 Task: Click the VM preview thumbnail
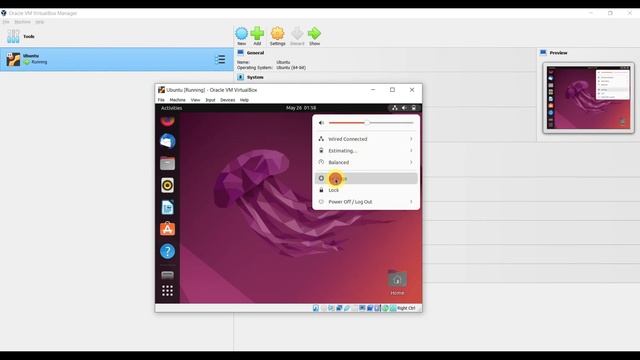coord(589,98)
